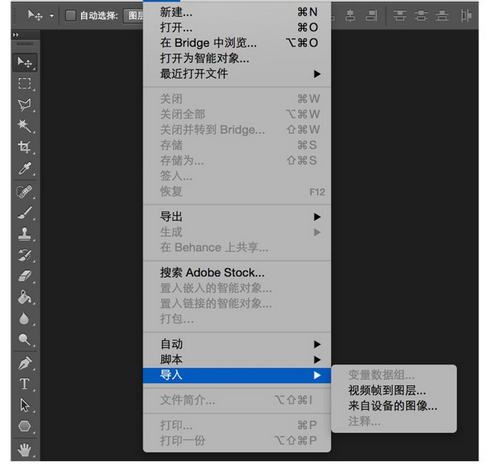Select the Hand tool
The width and height of the screenshot is (493, 468).
(25, 450)
